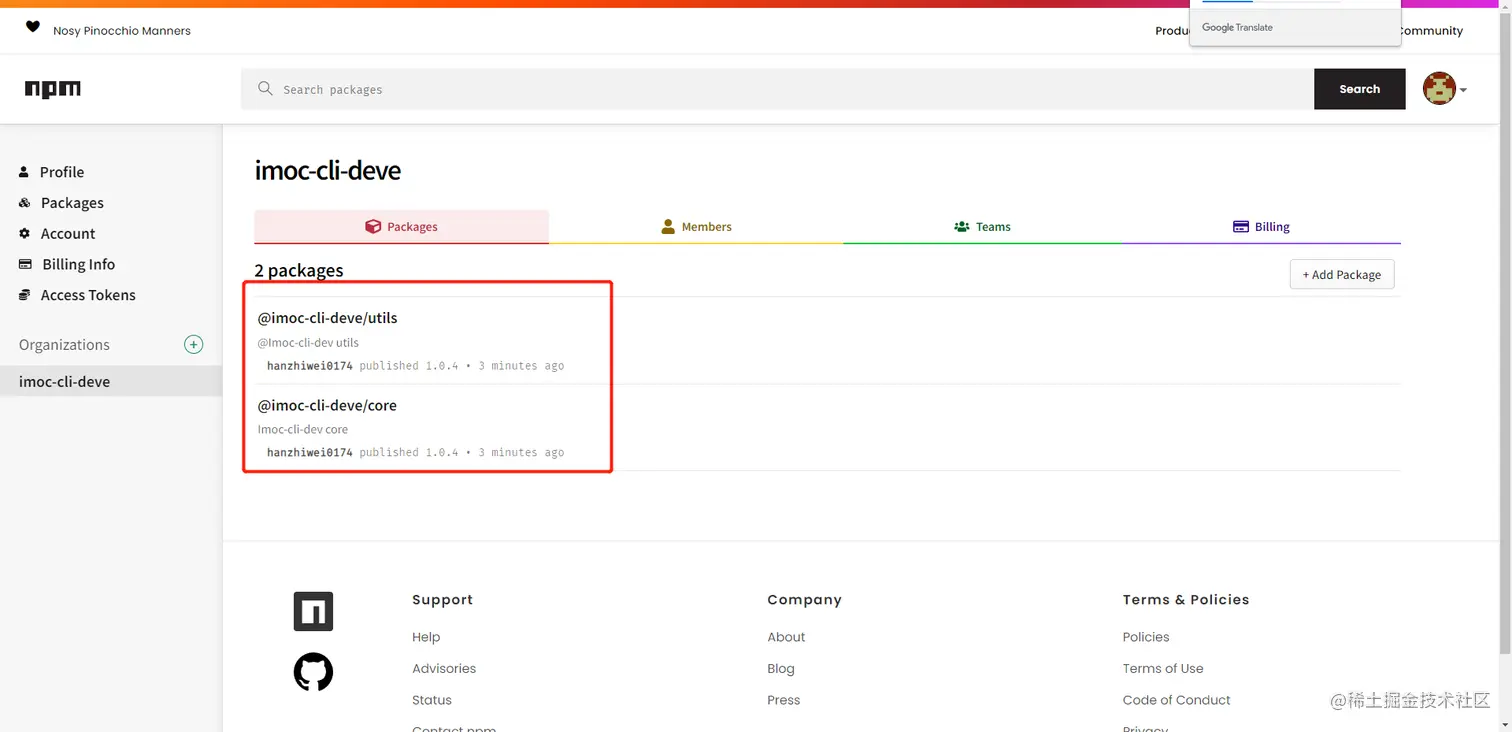Open the Blog footer link
This screenshot has height=732, width=1512.
pos(781,669)
